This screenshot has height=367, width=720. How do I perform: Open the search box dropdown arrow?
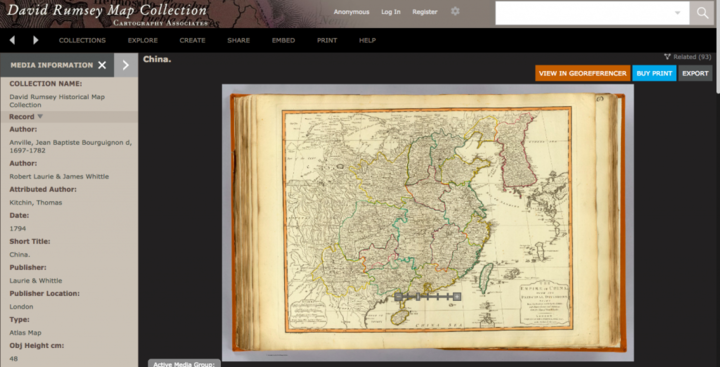coord(677,13)
